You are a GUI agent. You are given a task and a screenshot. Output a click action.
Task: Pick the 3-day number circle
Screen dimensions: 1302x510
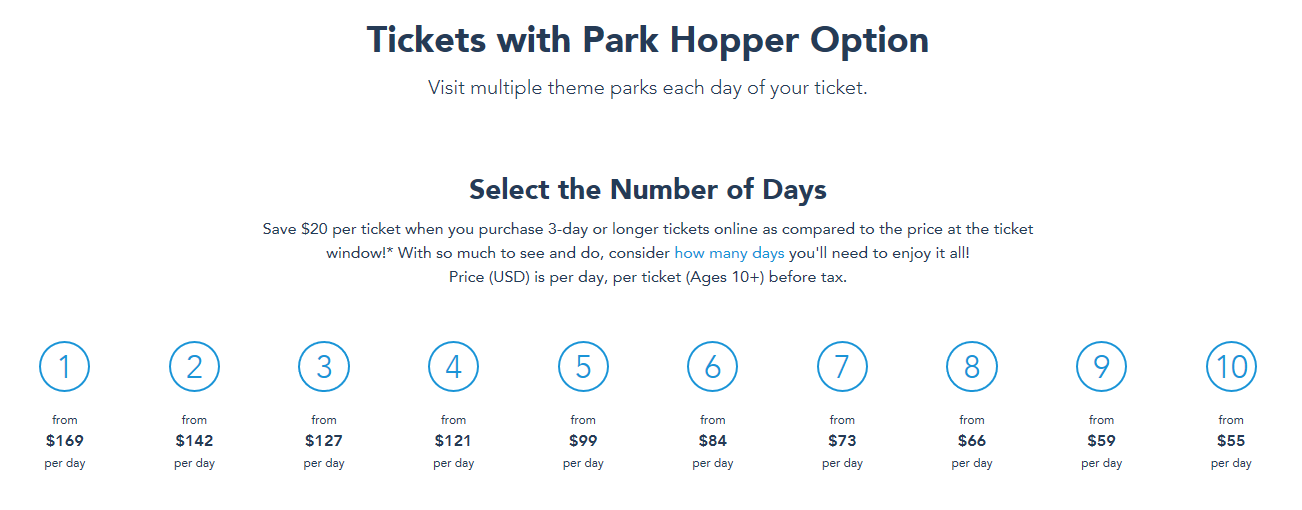tap(324, 367)
